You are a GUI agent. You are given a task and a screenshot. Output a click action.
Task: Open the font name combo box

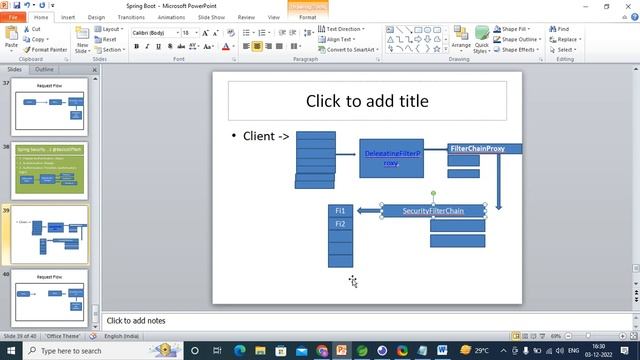coord(156,33)
